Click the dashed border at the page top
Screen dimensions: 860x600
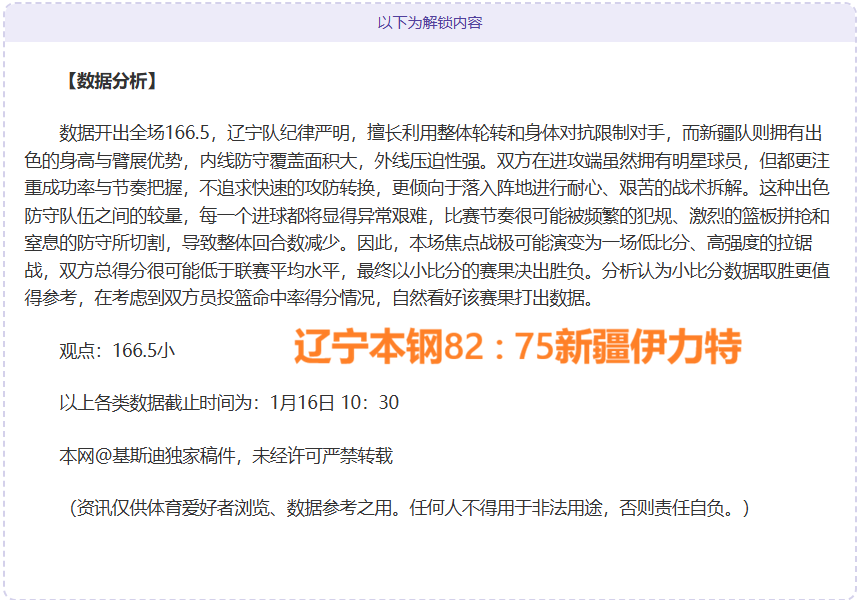(430, 5)
